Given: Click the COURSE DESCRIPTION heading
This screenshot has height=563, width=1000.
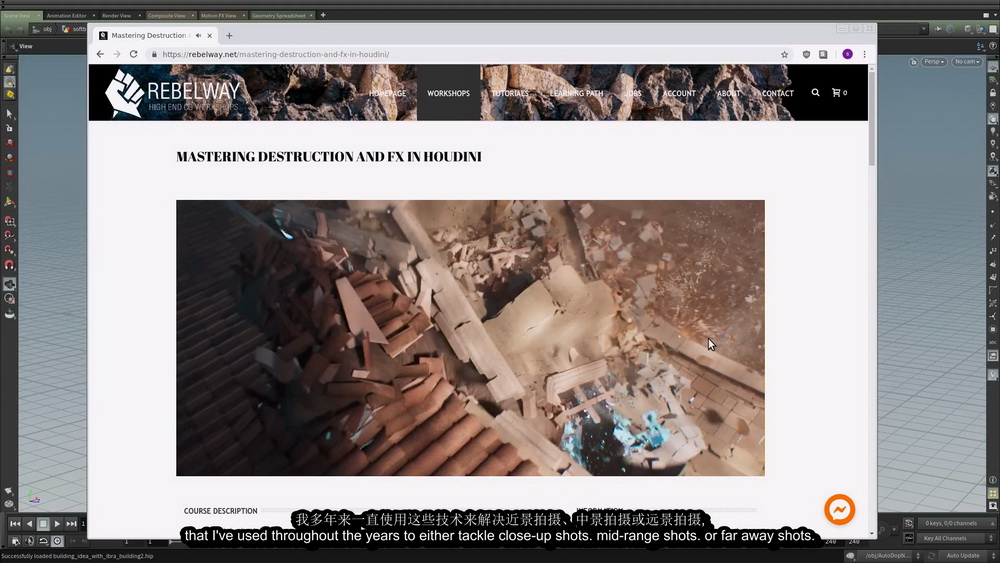Looking at the screenshot, I should (221, 511).
